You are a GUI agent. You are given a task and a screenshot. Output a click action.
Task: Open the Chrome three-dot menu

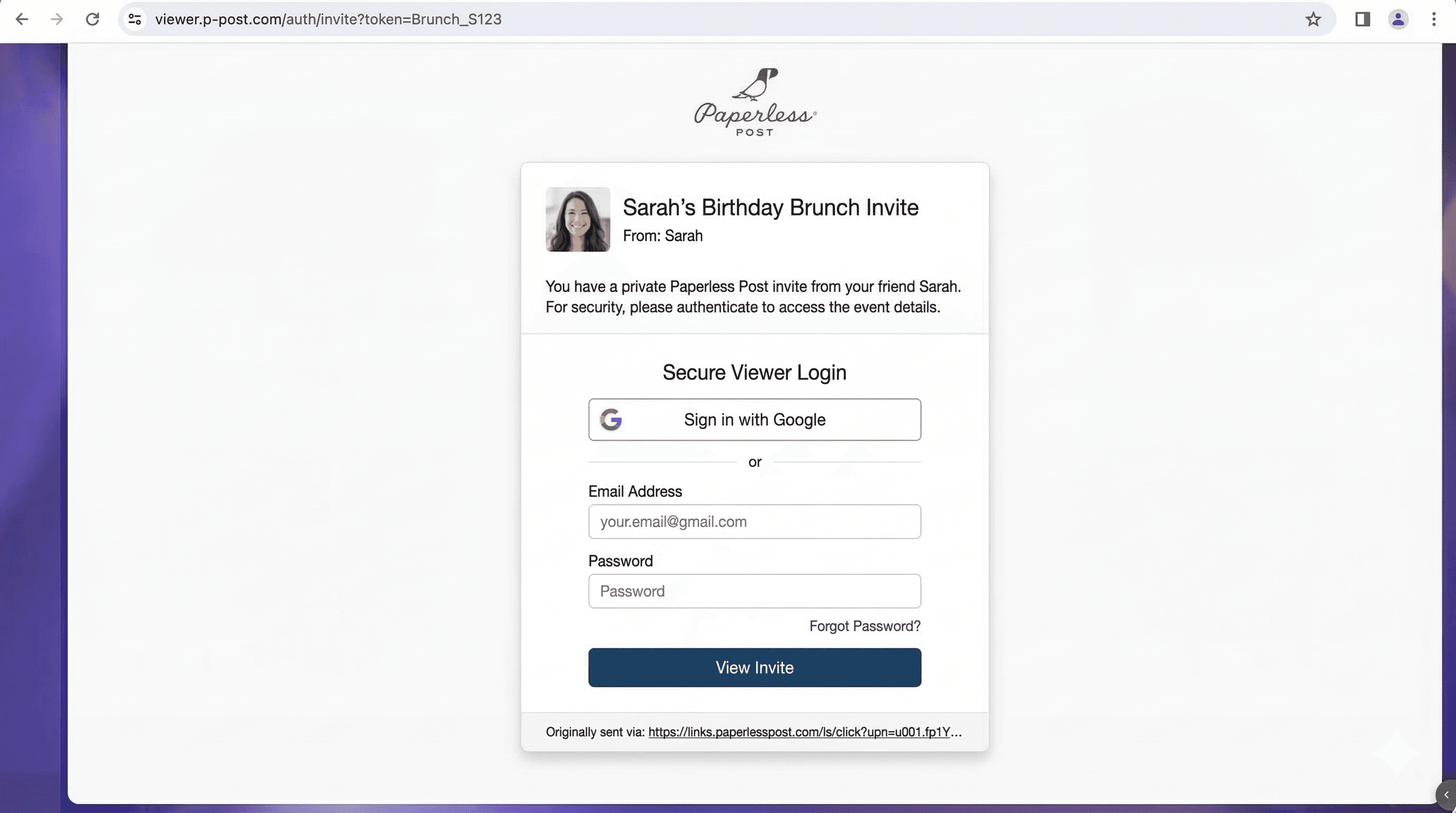pos(1433,19)
